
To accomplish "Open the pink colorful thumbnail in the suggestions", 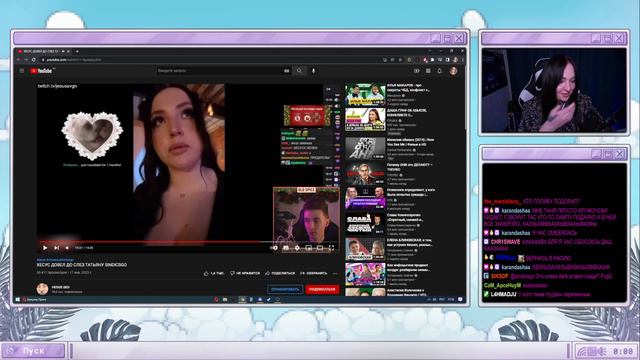I will [x=365, y=274].
